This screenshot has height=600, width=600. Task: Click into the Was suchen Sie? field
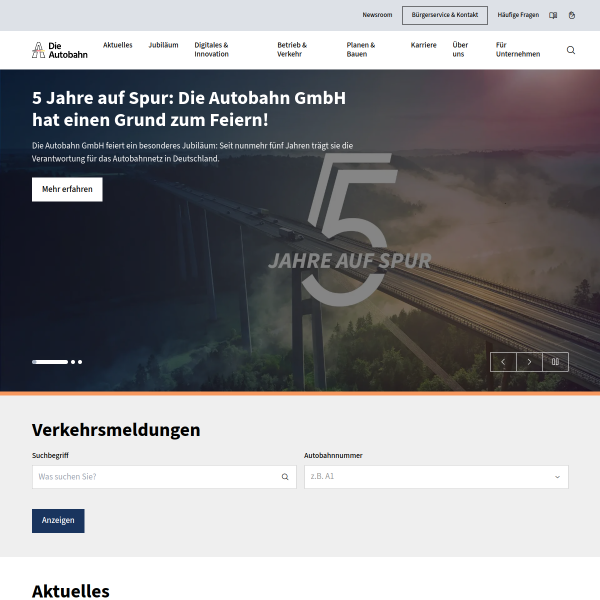point(164,477)
